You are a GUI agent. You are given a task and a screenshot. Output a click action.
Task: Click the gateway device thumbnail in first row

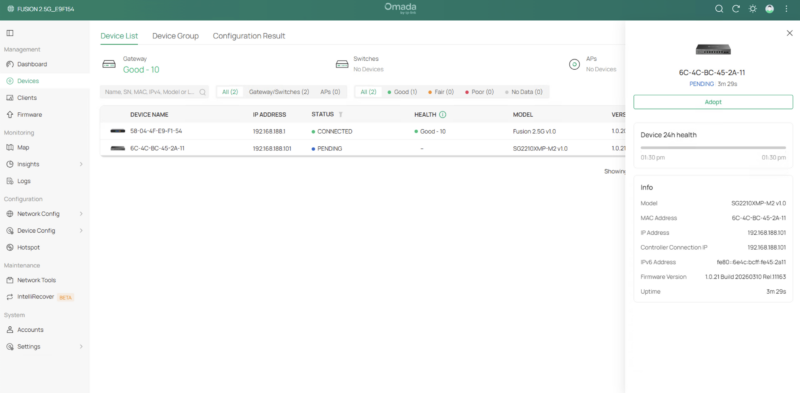tap(117, 131)
